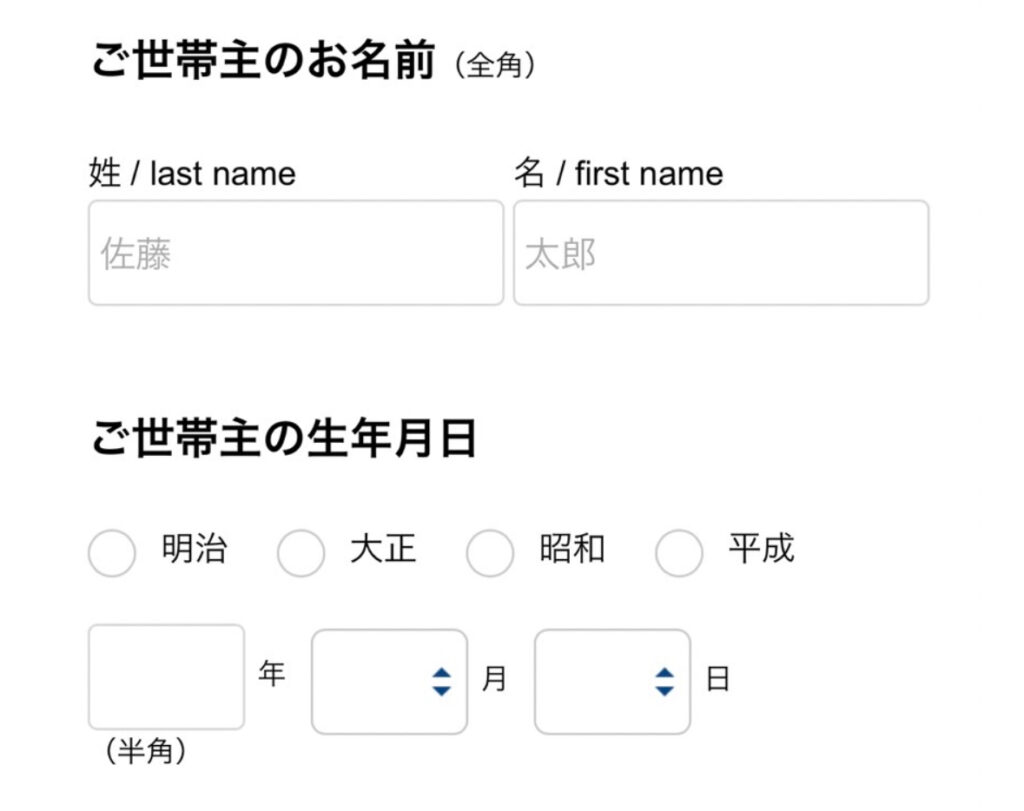Choose the 昭和 era radio button

point(489,553)
